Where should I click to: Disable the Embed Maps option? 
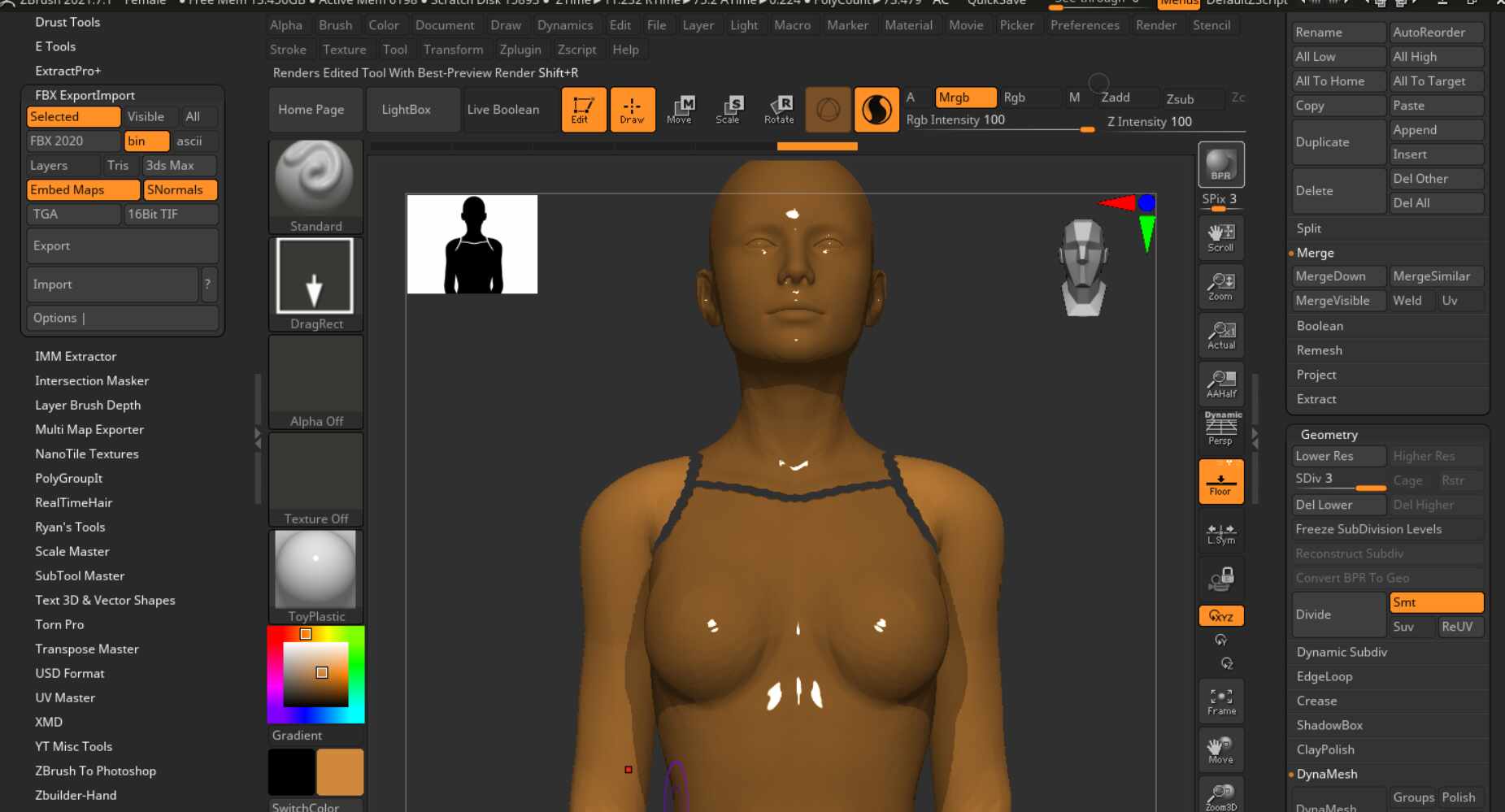click(83, 190)
